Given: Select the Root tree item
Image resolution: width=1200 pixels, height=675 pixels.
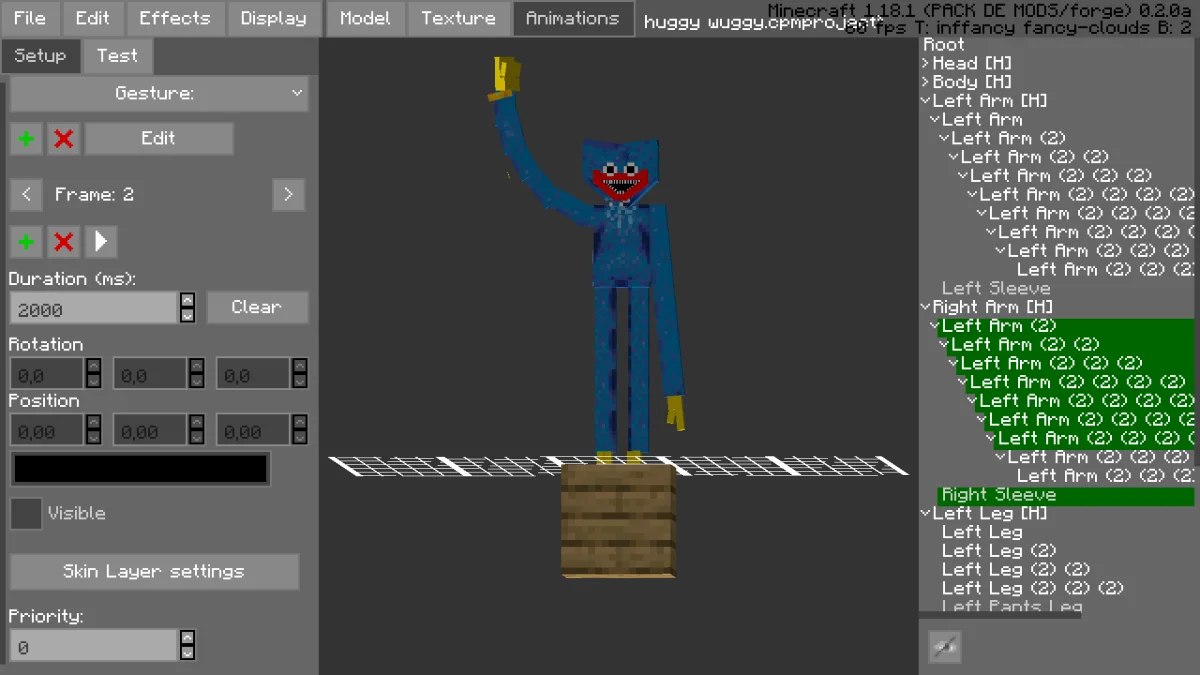Looking at the screenshot, I should pyautogui.click(x=944, y=44).
